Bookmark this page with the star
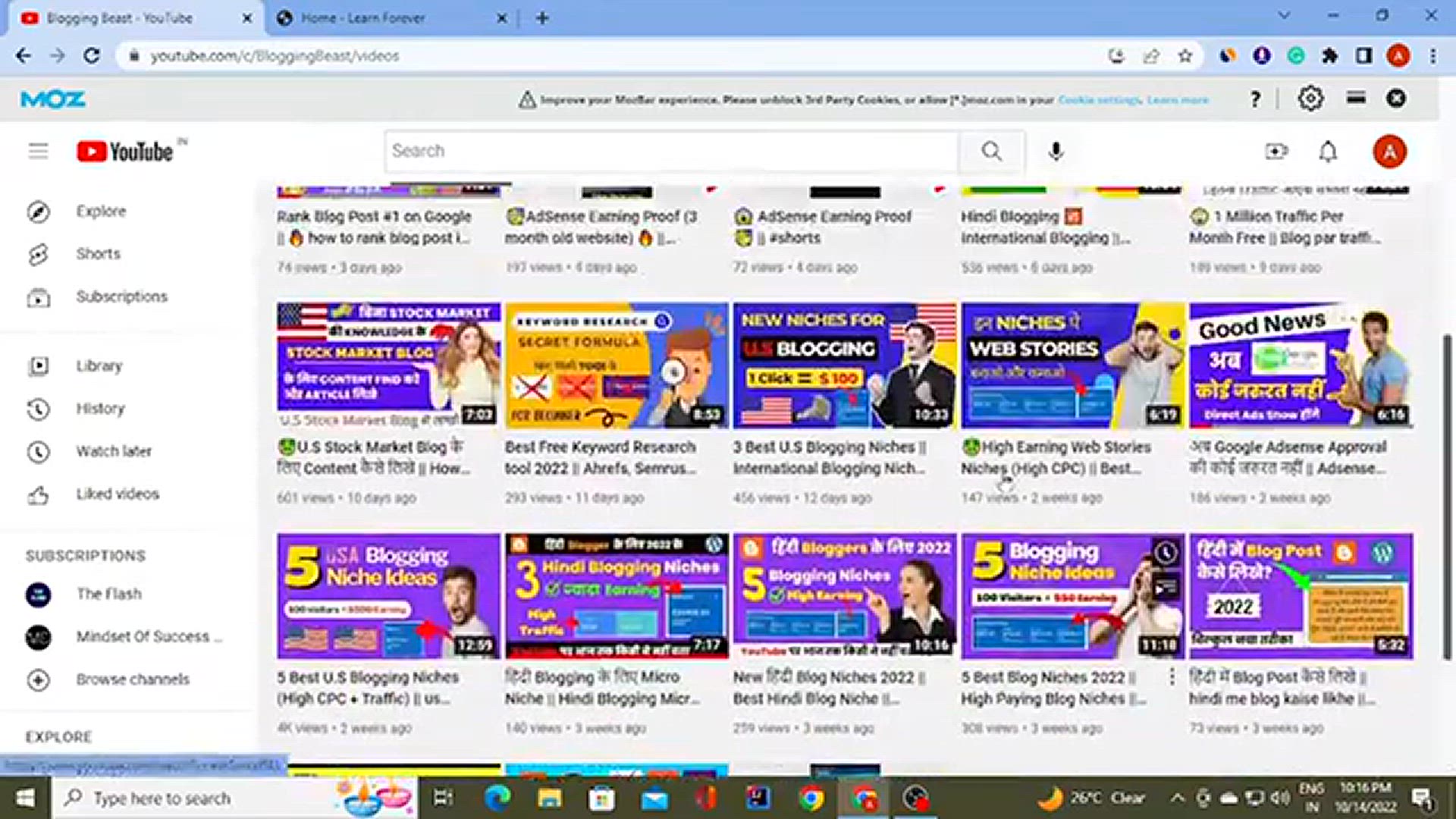 pos(1185,56)
